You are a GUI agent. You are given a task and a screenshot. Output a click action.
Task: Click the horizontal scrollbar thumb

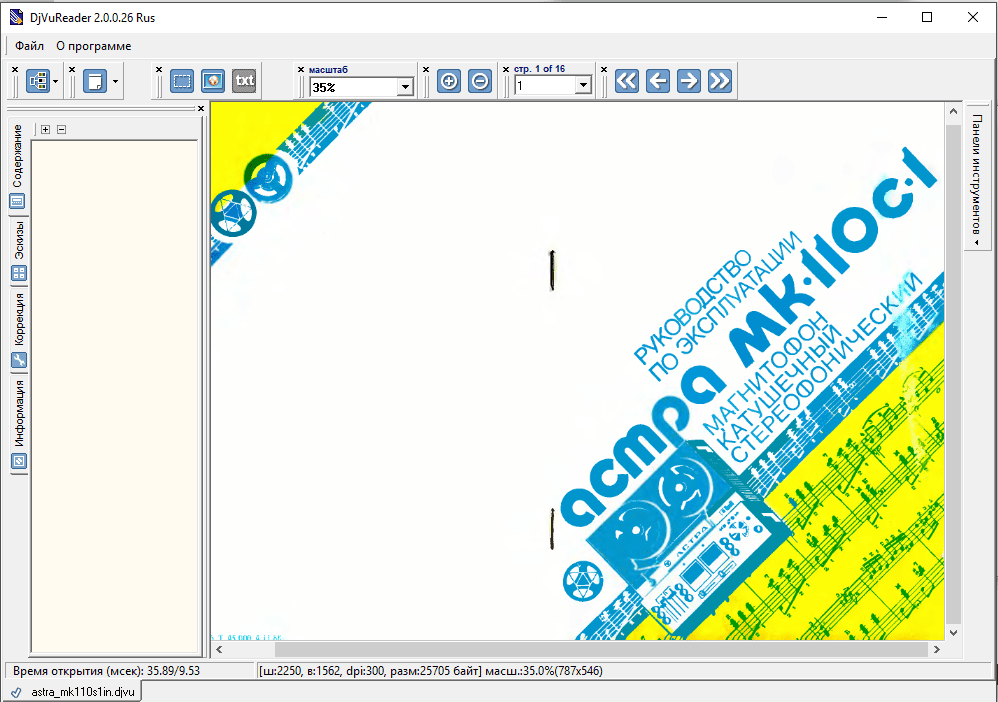pos(601,649)
